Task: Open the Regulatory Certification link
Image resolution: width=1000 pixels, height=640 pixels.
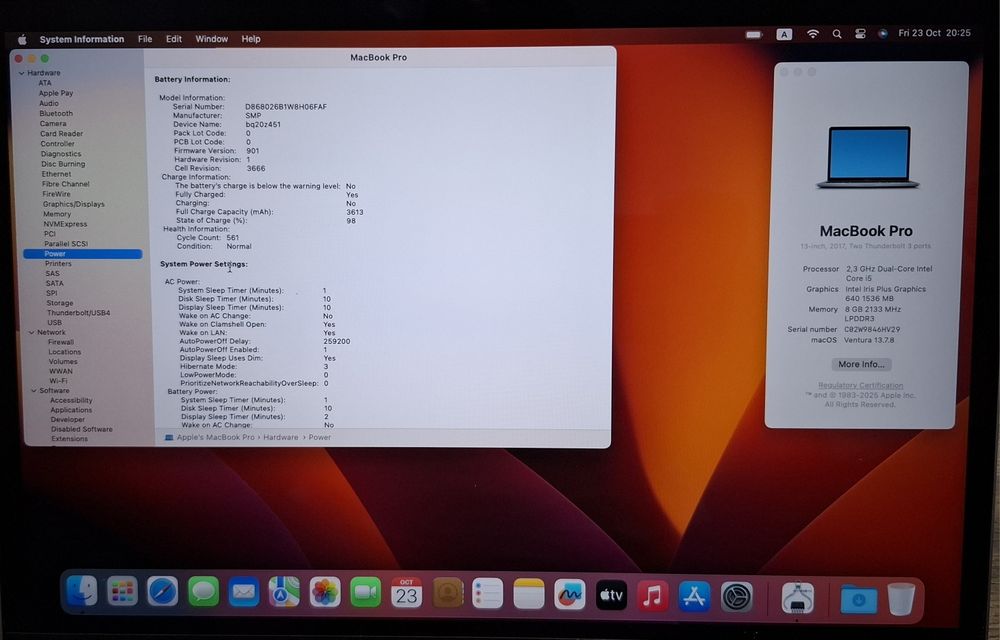Action: click(860, 385)
